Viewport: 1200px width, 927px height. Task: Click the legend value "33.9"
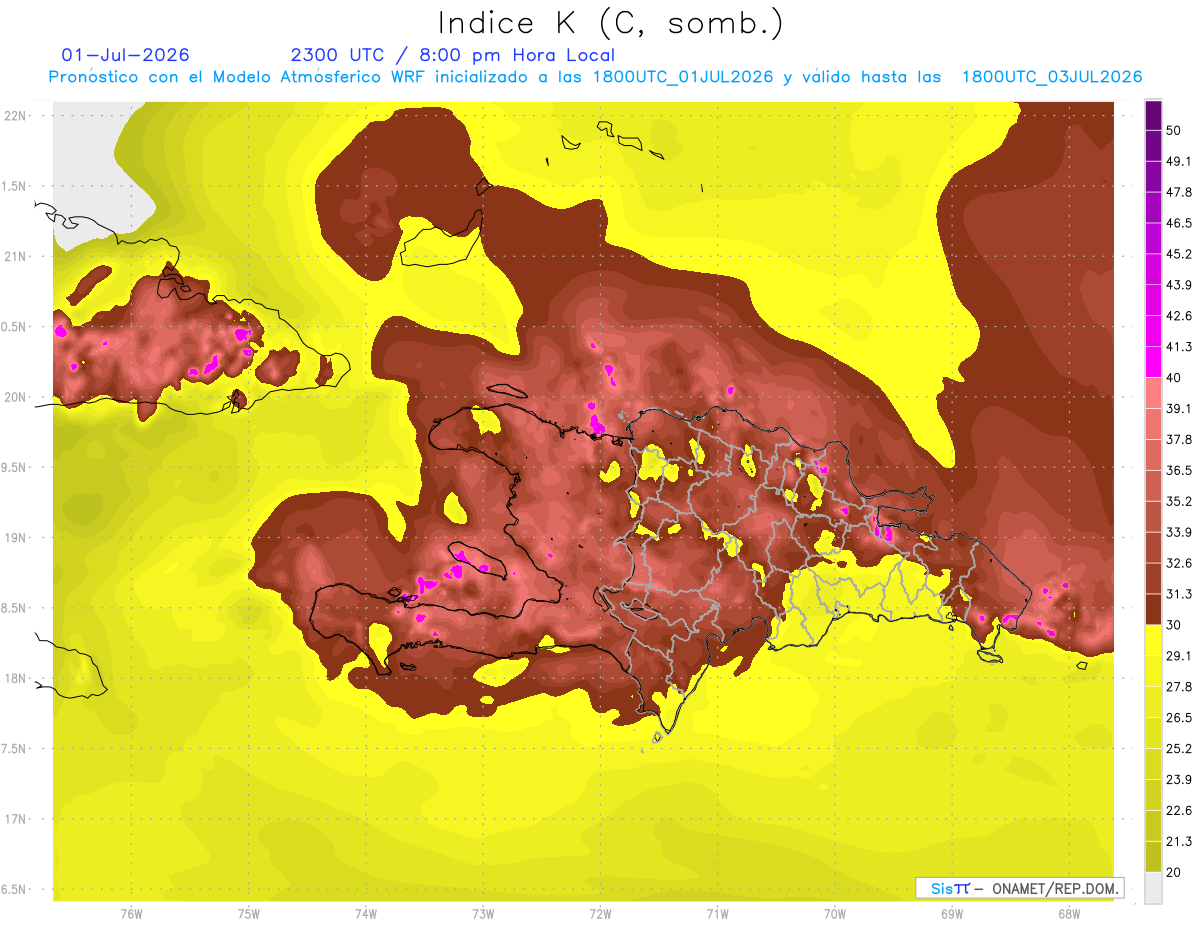[1179, 532]
